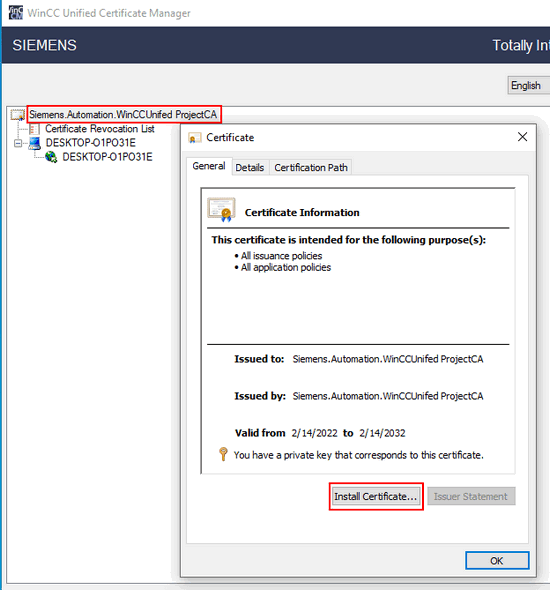Click the Certificate Information heading
Viewport: 550px width, 590px height.
point(302,213)
